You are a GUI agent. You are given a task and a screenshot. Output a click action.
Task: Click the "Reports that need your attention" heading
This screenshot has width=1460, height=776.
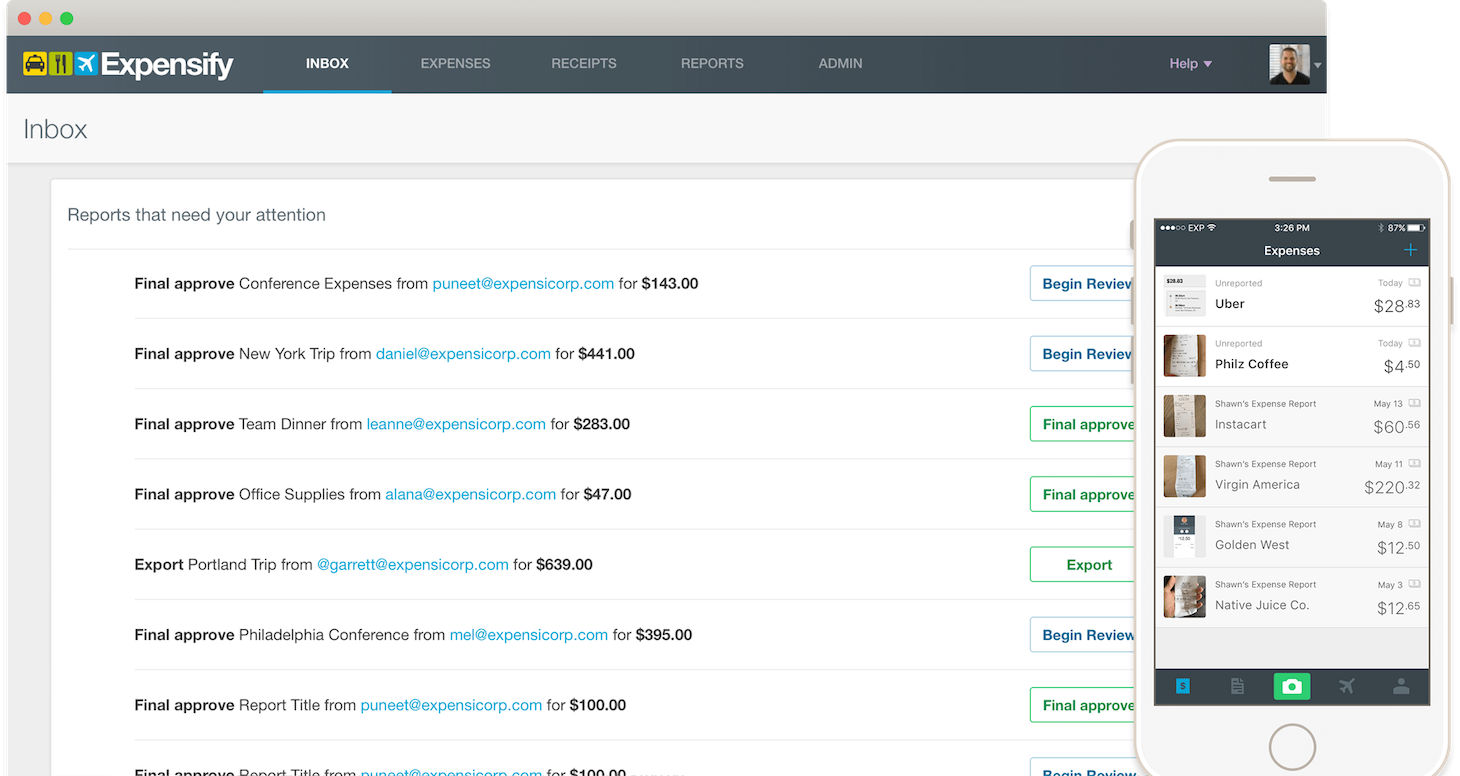pos(196,215)
